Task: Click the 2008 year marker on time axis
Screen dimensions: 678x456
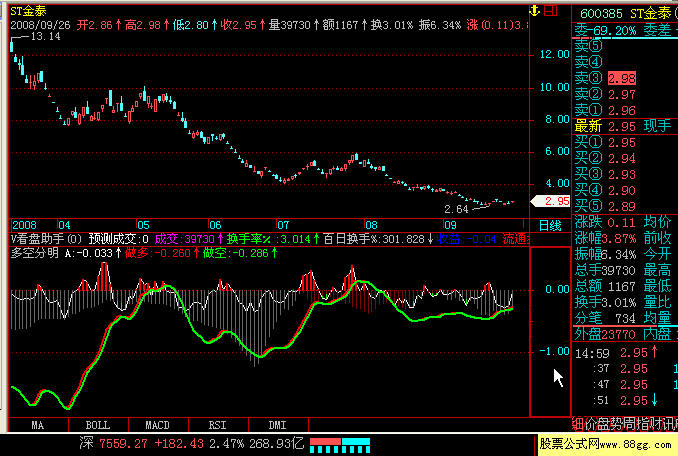Action: [x=24, y=225]
